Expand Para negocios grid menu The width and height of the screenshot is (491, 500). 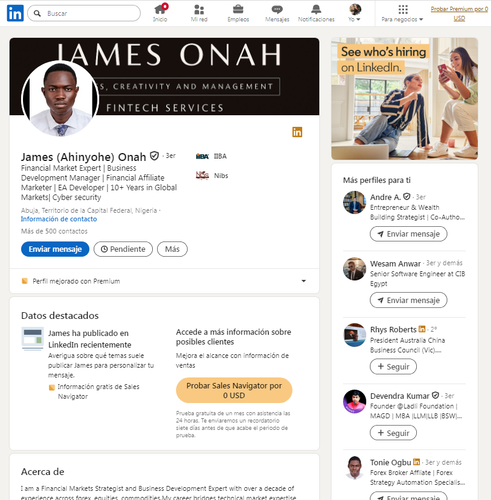tap(402, 13)
